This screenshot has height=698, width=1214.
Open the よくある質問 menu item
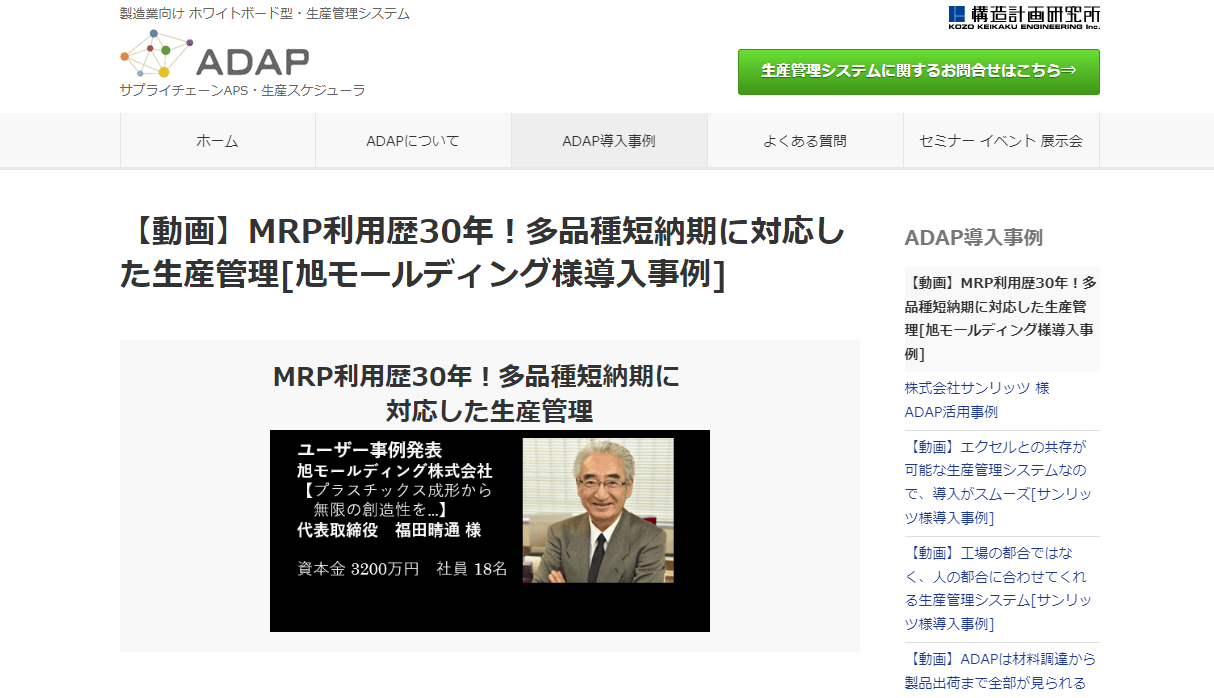point(805,141)
